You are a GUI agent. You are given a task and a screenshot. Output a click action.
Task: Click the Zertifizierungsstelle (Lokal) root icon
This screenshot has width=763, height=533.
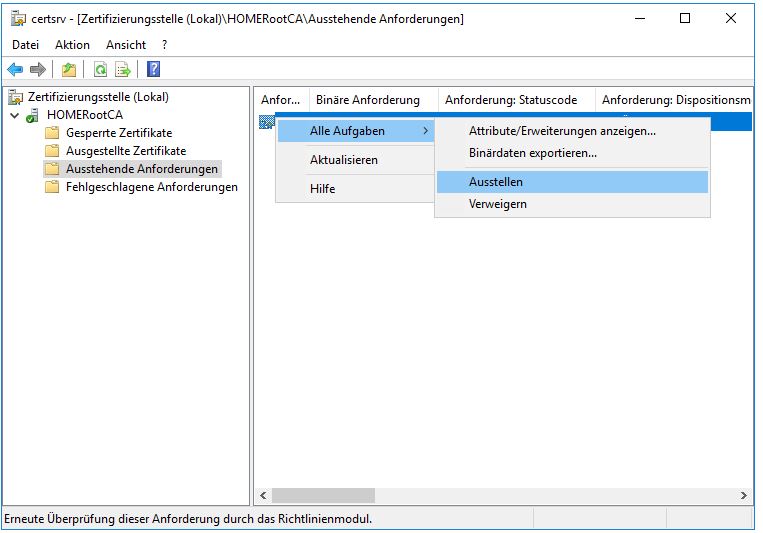(16, 97)
